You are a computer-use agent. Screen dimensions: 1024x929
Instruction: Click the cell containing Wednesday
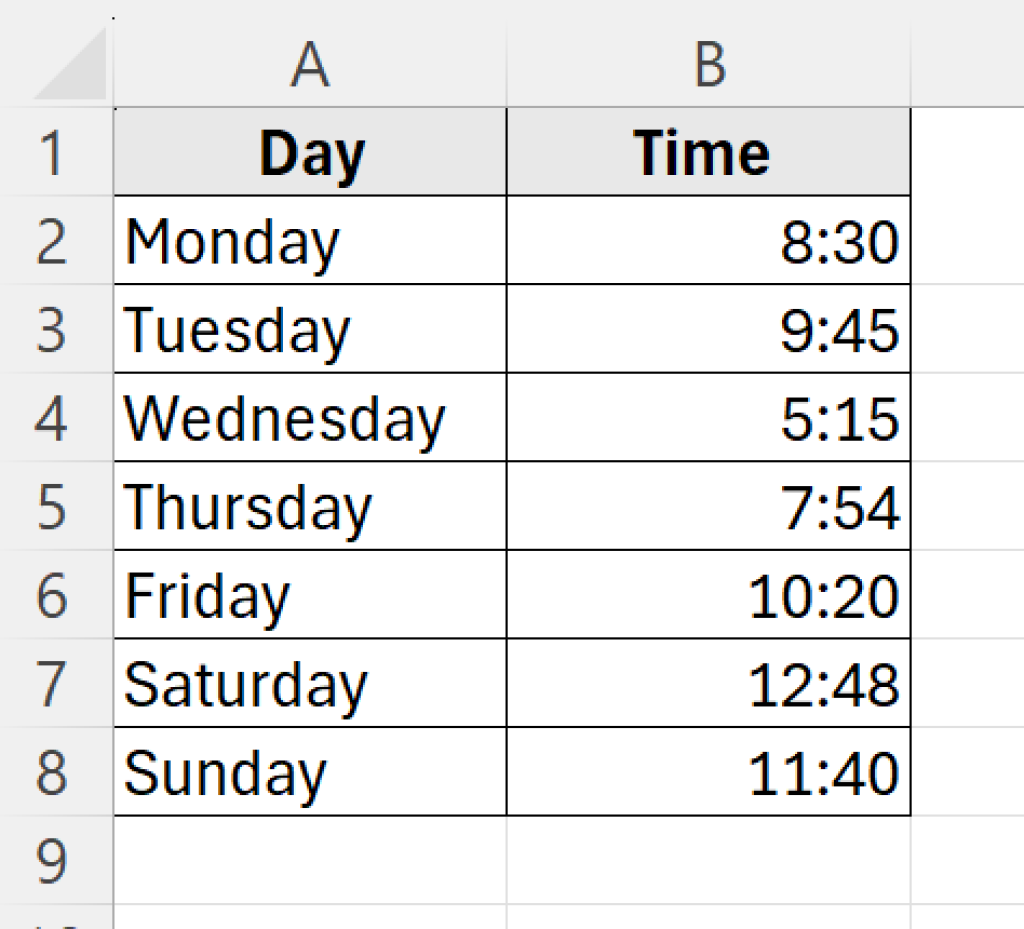310,418
